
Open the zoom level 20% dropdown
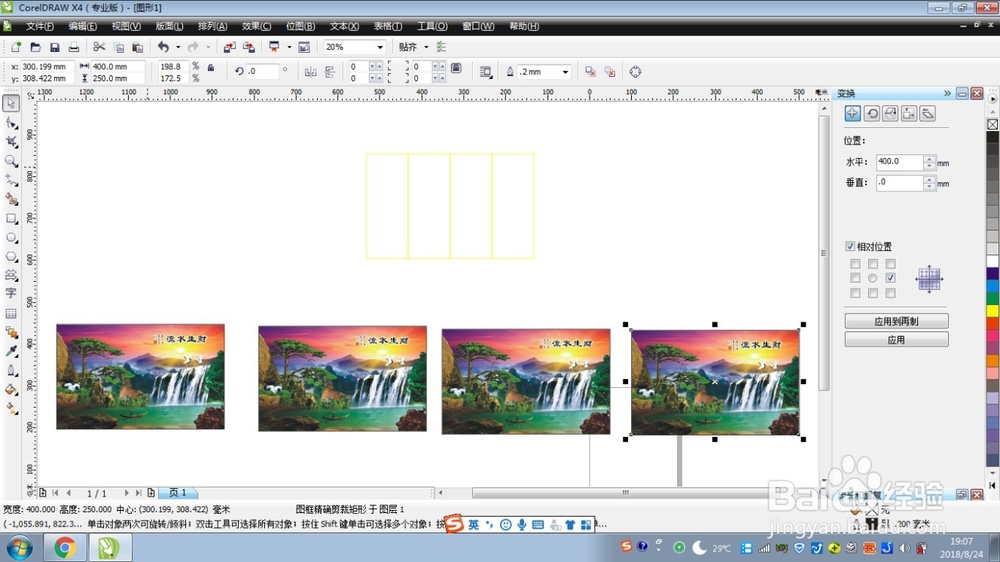click(x=380, y=47)
